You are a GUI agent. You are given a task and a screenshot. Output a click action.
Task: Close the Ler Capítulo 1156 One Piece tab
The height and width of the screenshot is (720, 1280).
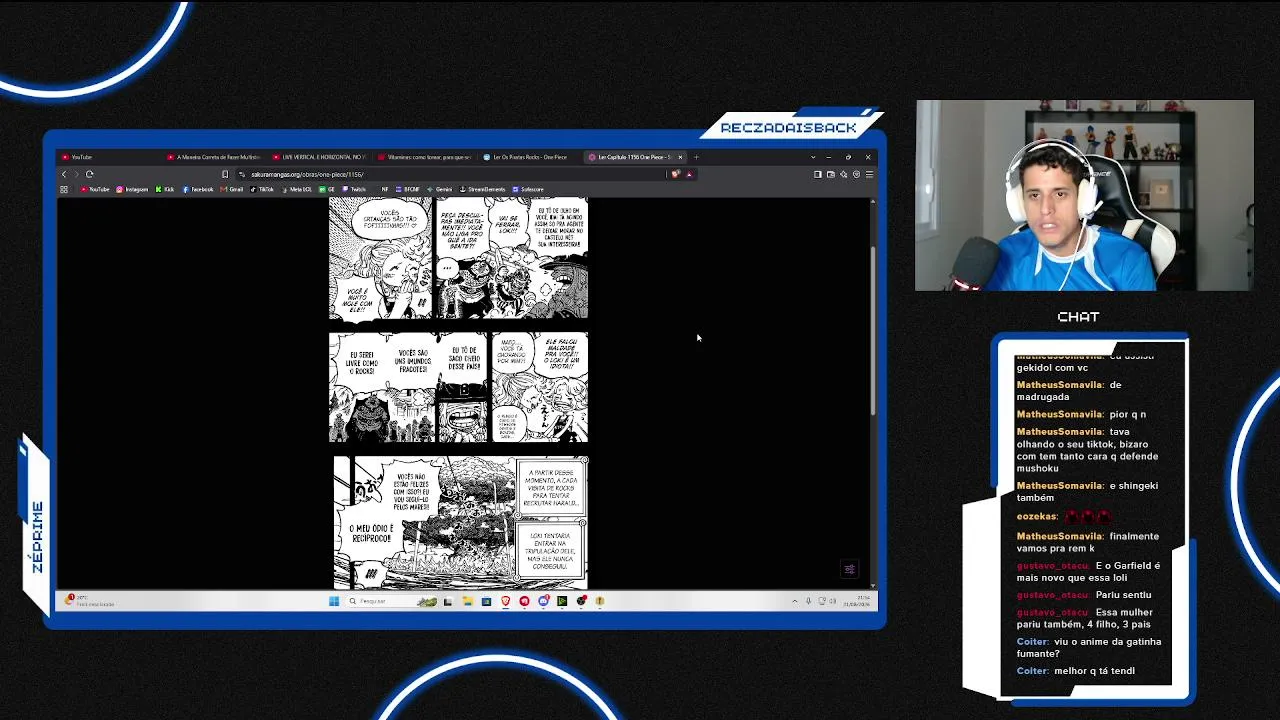(680, 157)
